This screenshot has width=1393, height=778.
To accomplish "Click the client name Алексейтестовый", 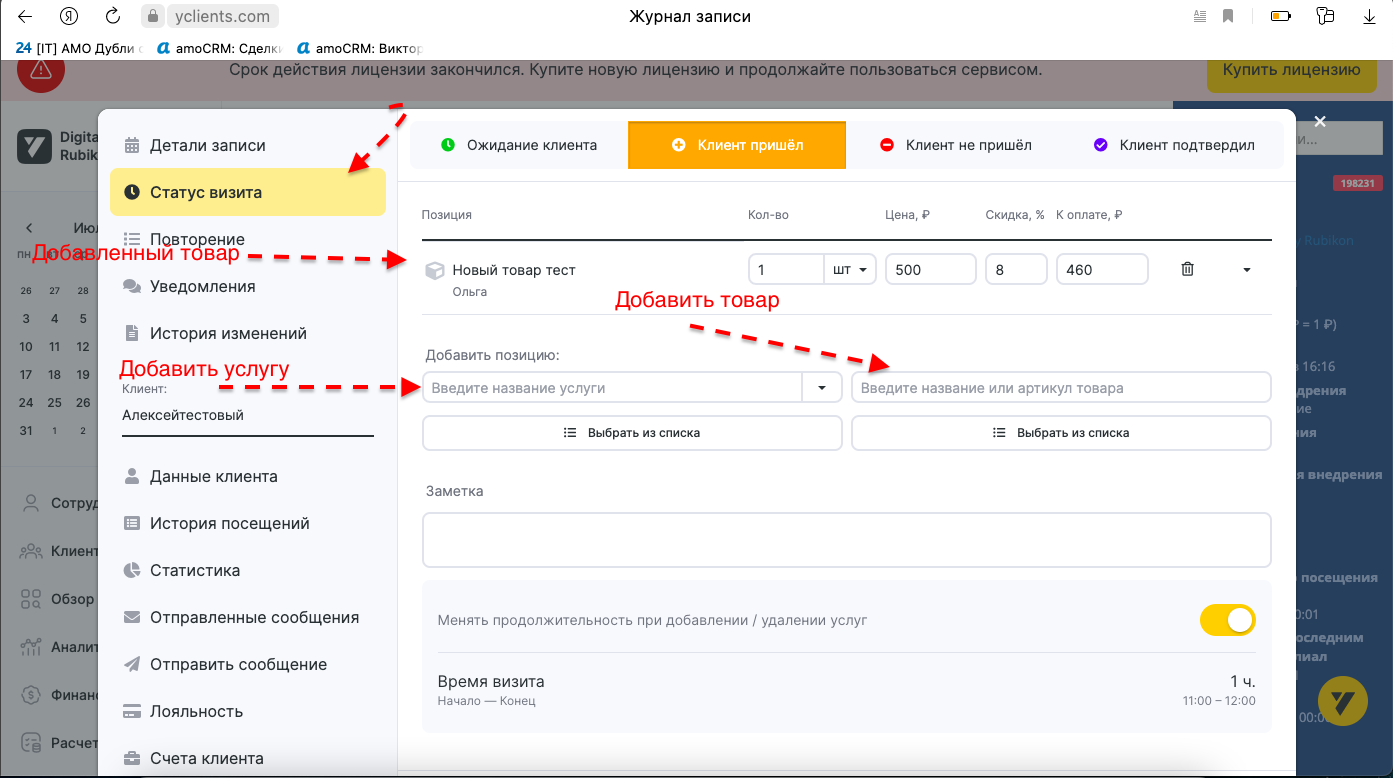I will coord(183,415).
